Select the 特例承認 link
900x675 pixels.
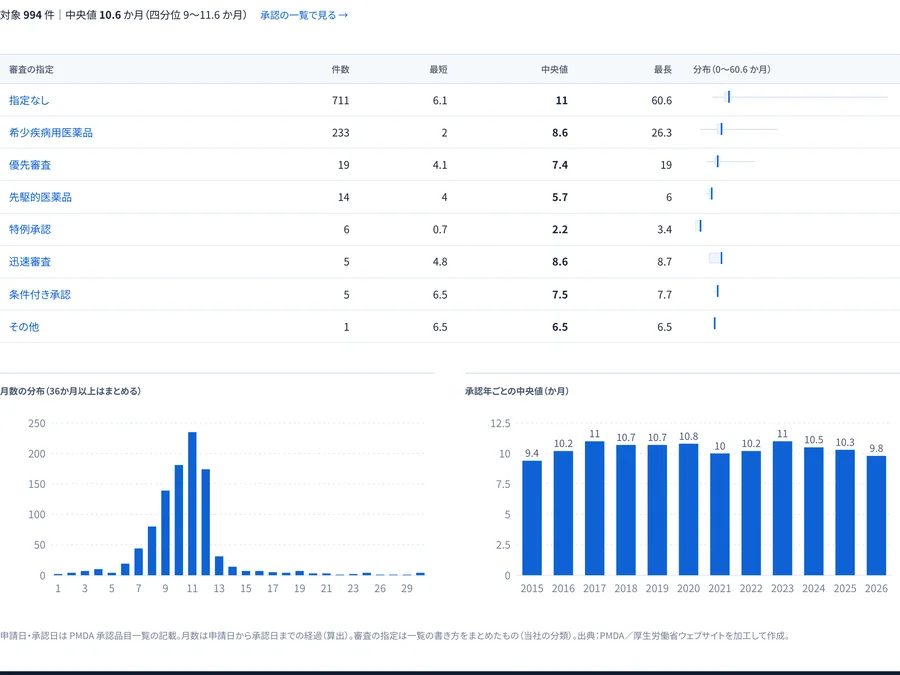(x=30, y=229)
